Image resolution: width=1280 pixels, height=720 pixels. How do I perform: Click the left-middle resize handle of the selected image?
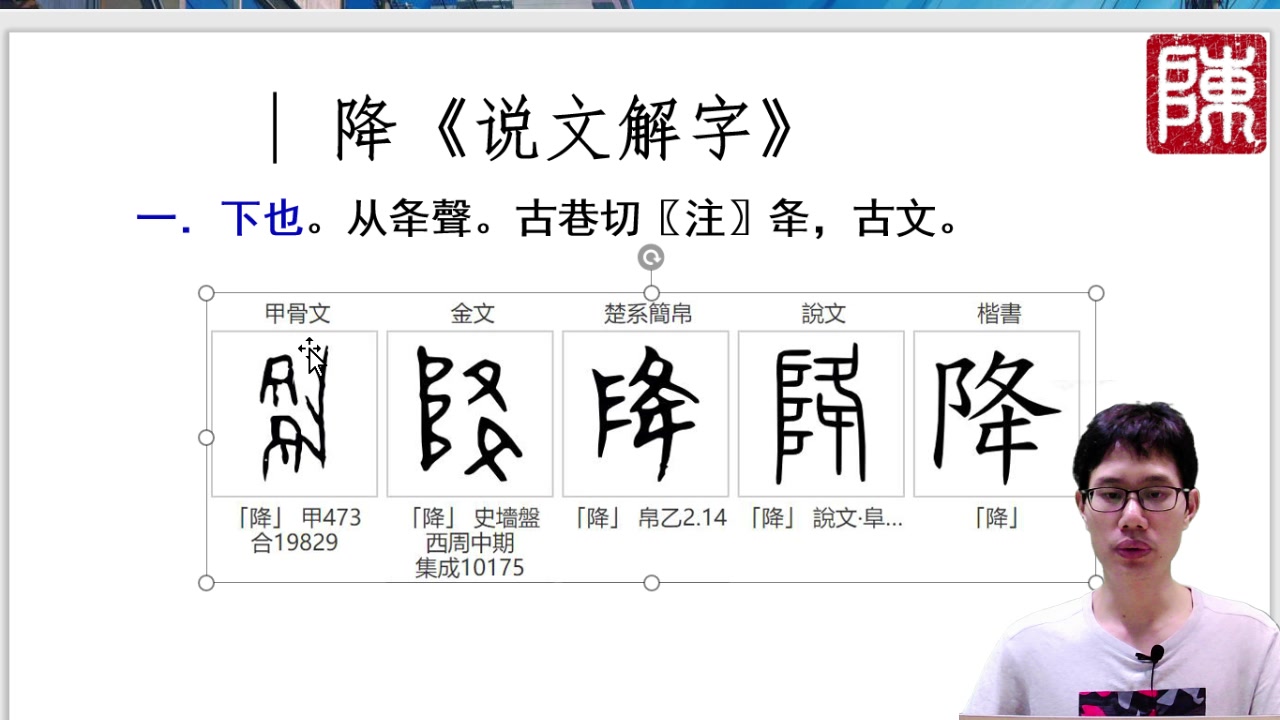[x=206, y=438]
